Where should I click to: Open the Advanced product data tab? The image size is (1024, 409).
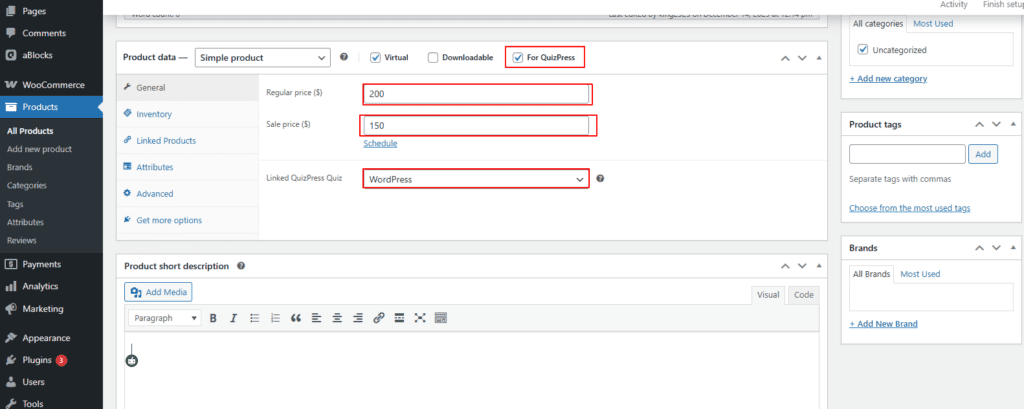click(x=187, y=194)
